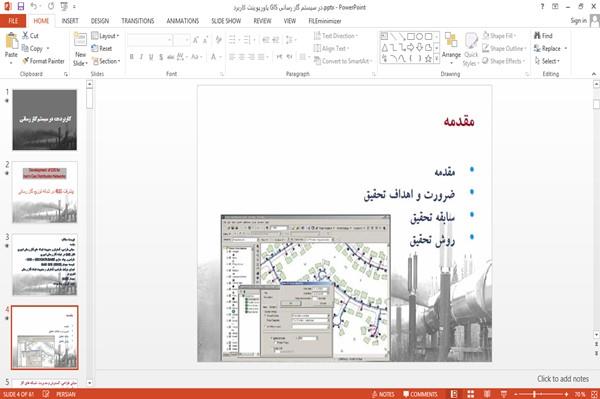Image resolution: width=600 pixels, height=399 pixels.
Task: Open Font dialog launcher
Action: click(x=222, y=74)
